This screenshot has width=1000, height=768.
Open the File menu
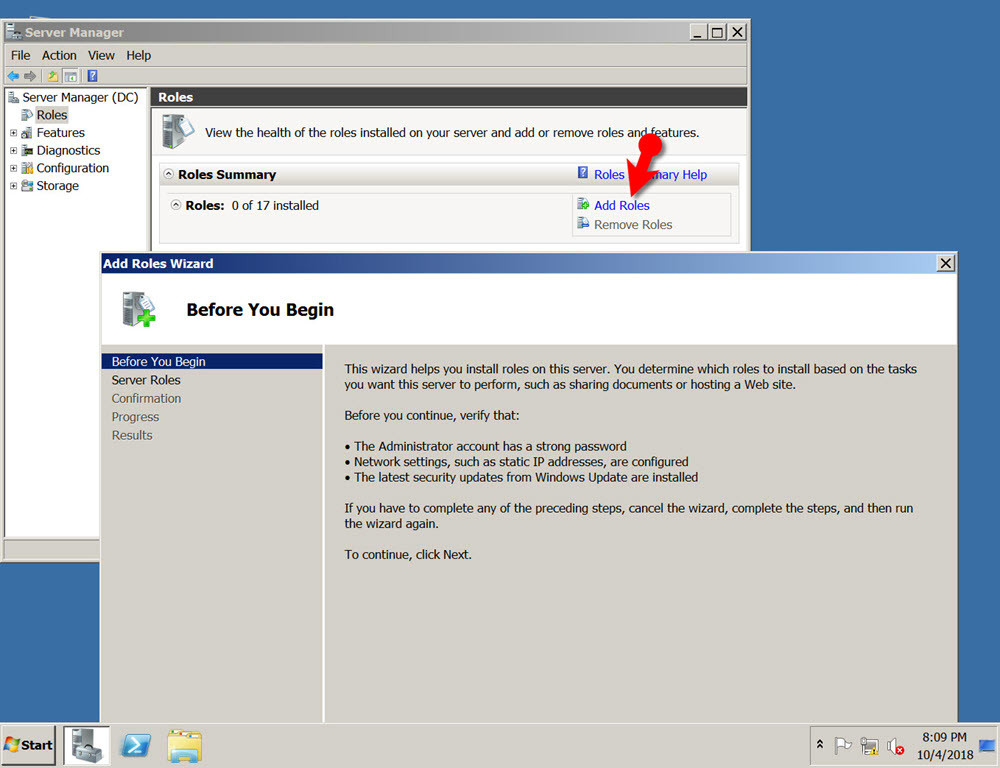pyautogui.click(x=20, y=55)
